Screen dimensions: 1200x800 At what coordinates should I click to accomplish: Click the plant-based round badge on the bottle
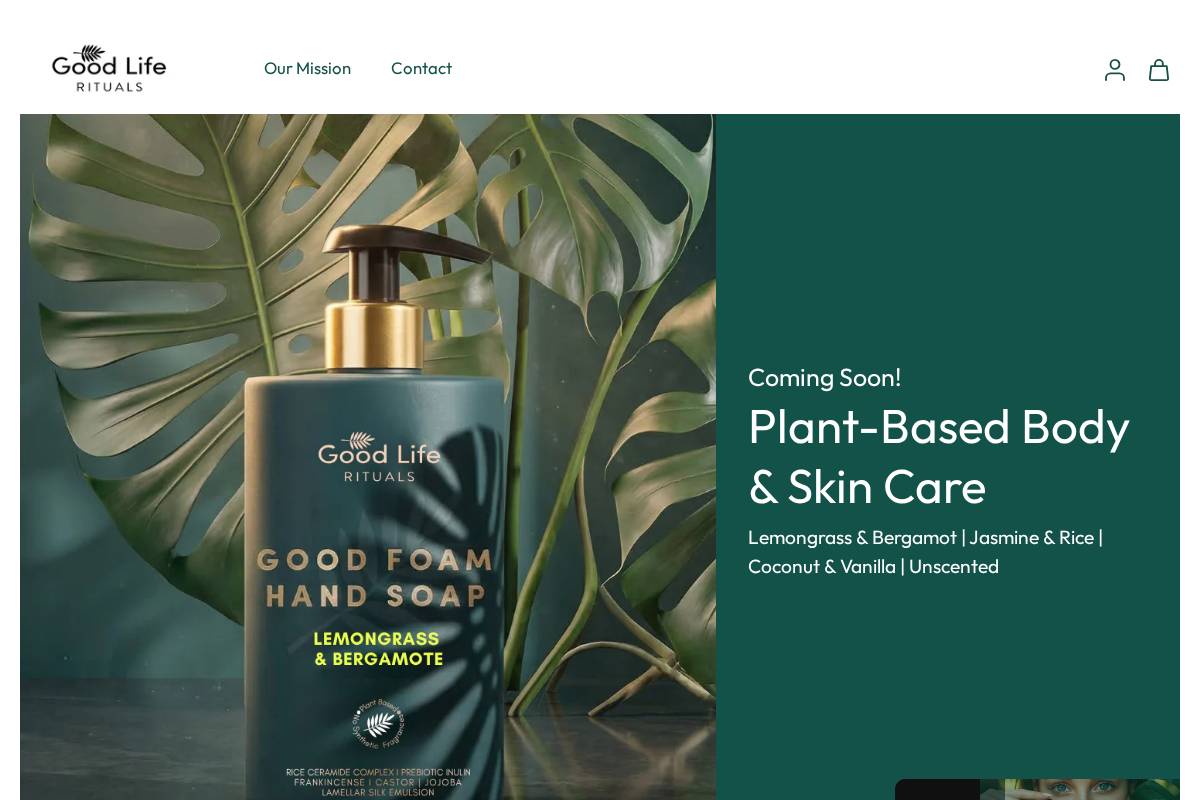click(x=378, y=725)
